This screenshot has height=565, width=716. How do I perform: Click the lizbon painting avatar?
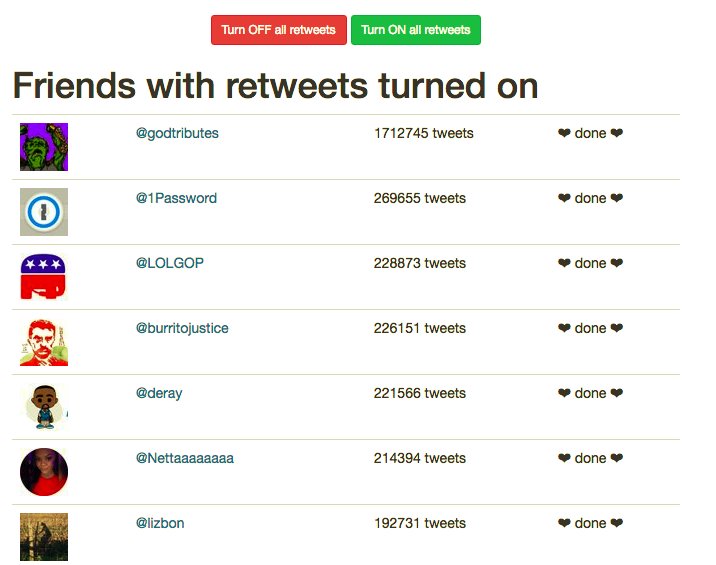[44, 537]
